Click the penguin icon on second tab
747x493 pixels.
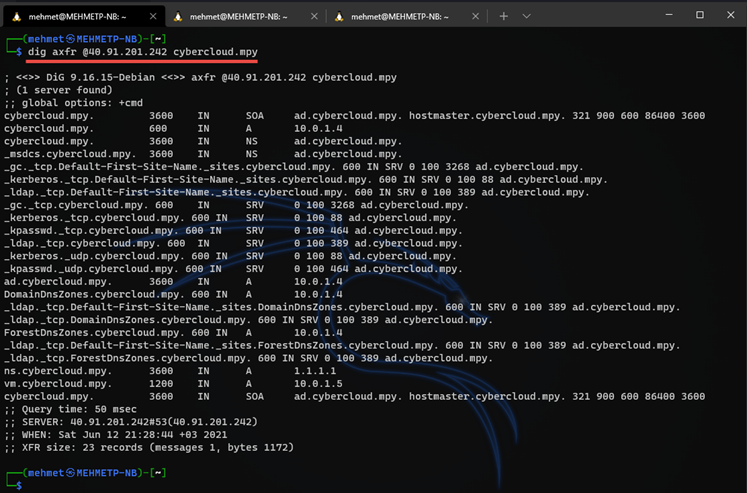pyautogui.click(x=177, y=16)
